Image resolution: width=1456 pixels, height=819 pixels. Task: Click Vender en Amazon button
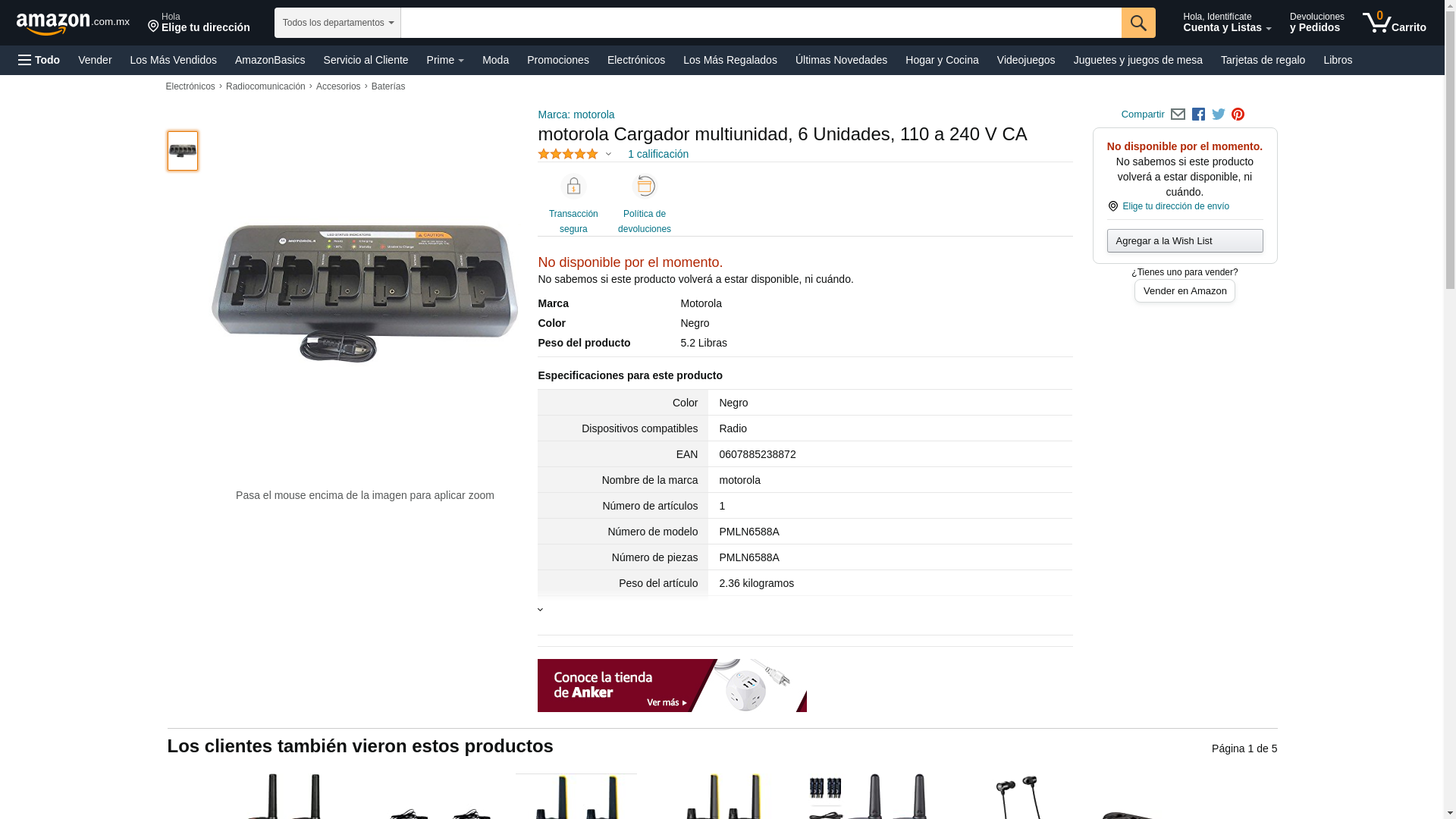coord(1185,291)
